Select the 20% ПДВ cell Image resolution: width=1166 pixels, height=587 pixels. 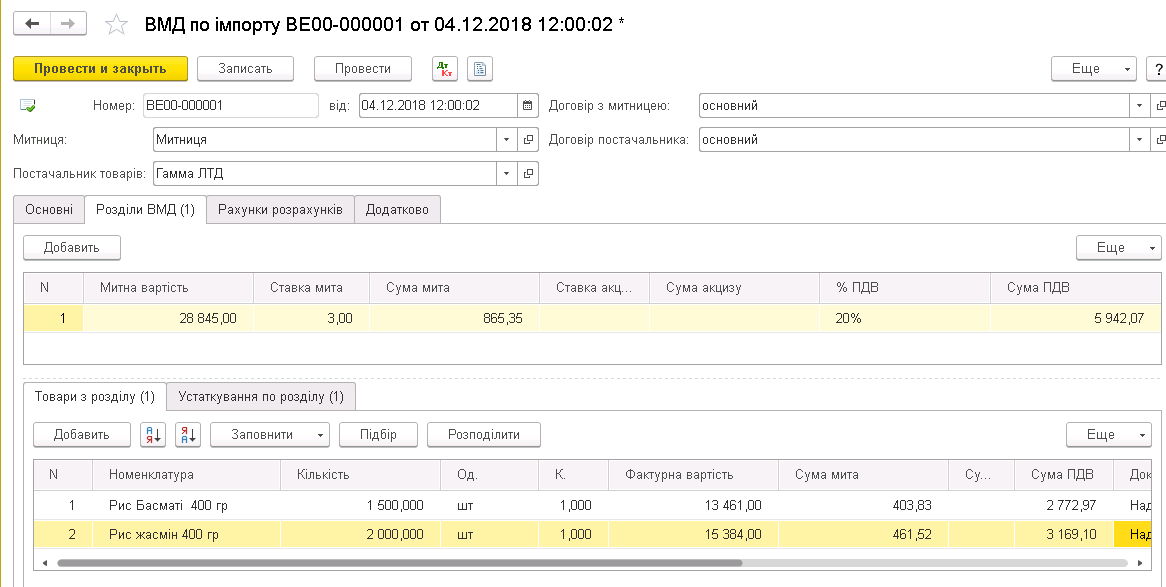point(905,318)
